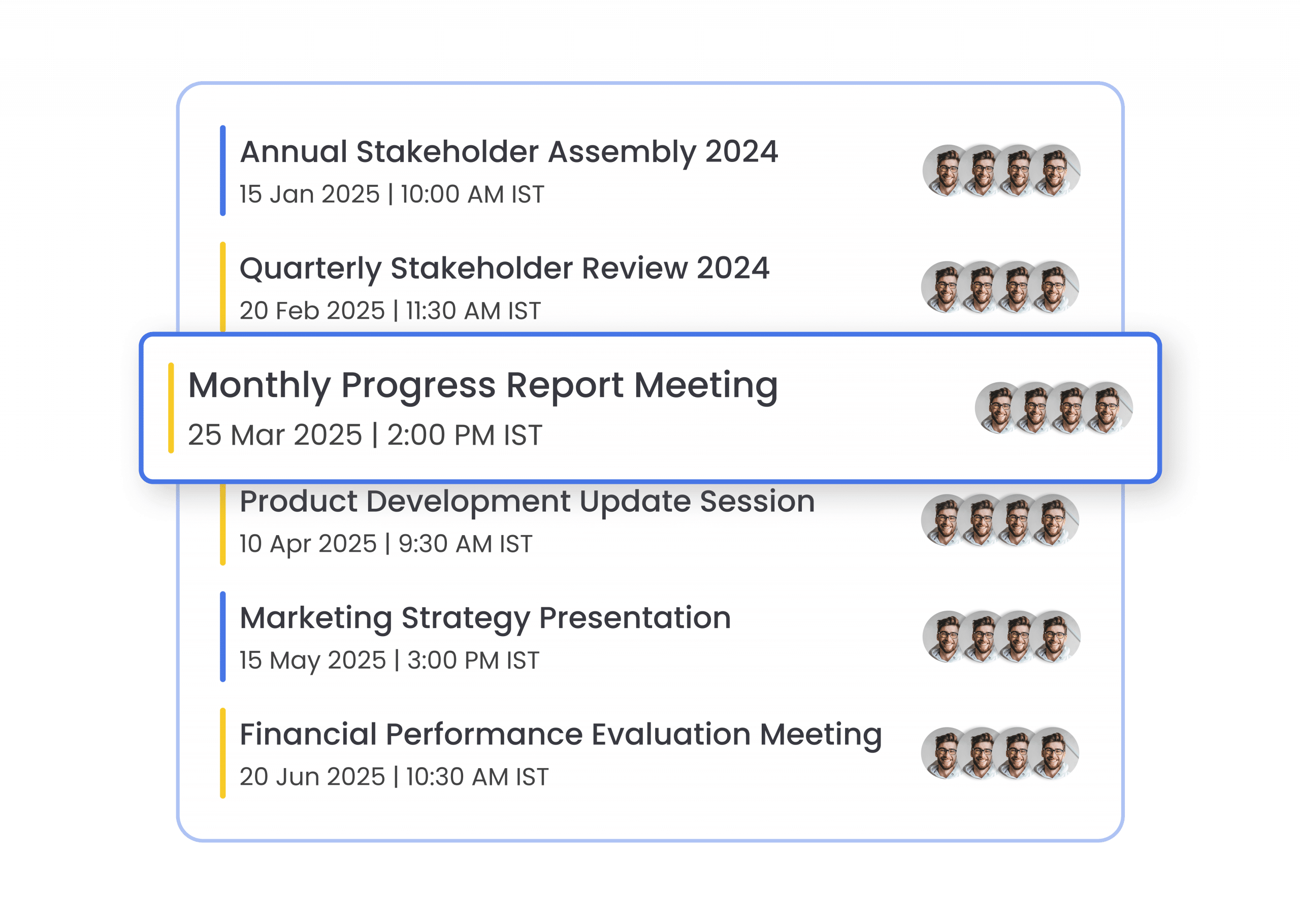Image resolution: width=1300 pixels, height=924 pixels.
Task: Click last avatar in Financial Performance Evaluation row
Action: pos(1053,753)
